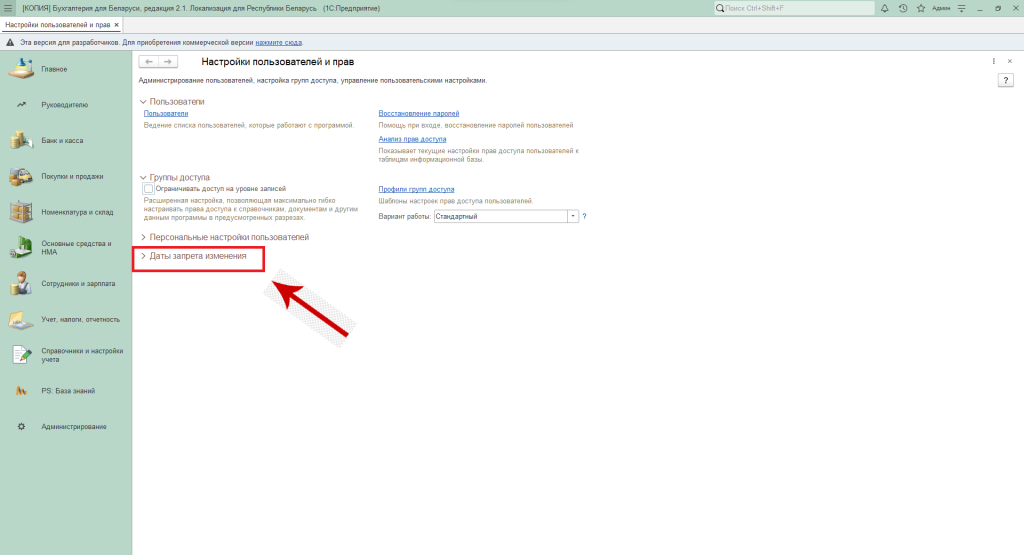1024x555 pixels.
Task: Open the form's three-dot more menu
Action: (x=994, y=62)
